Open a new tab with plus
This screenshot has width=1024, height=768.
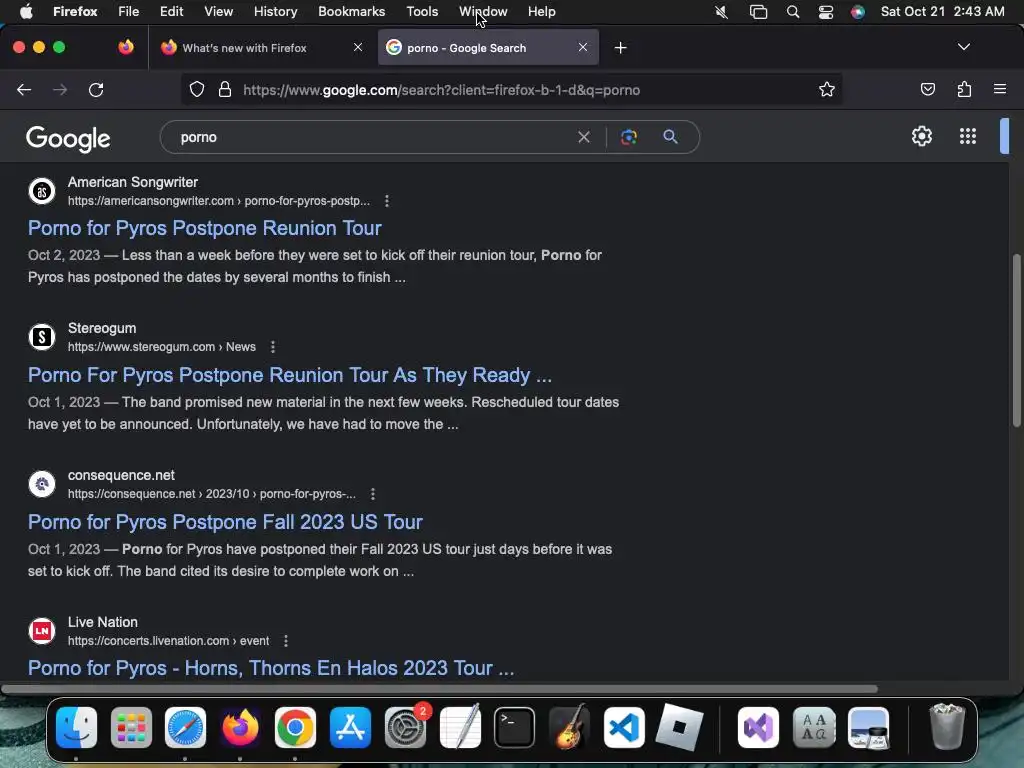620,48
